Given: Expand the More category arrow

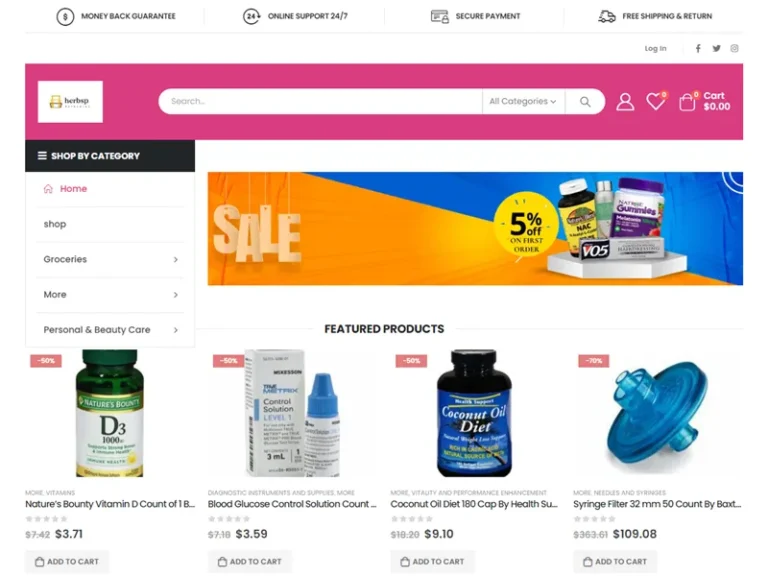Looking at the screenshot, I should point(175,295).
